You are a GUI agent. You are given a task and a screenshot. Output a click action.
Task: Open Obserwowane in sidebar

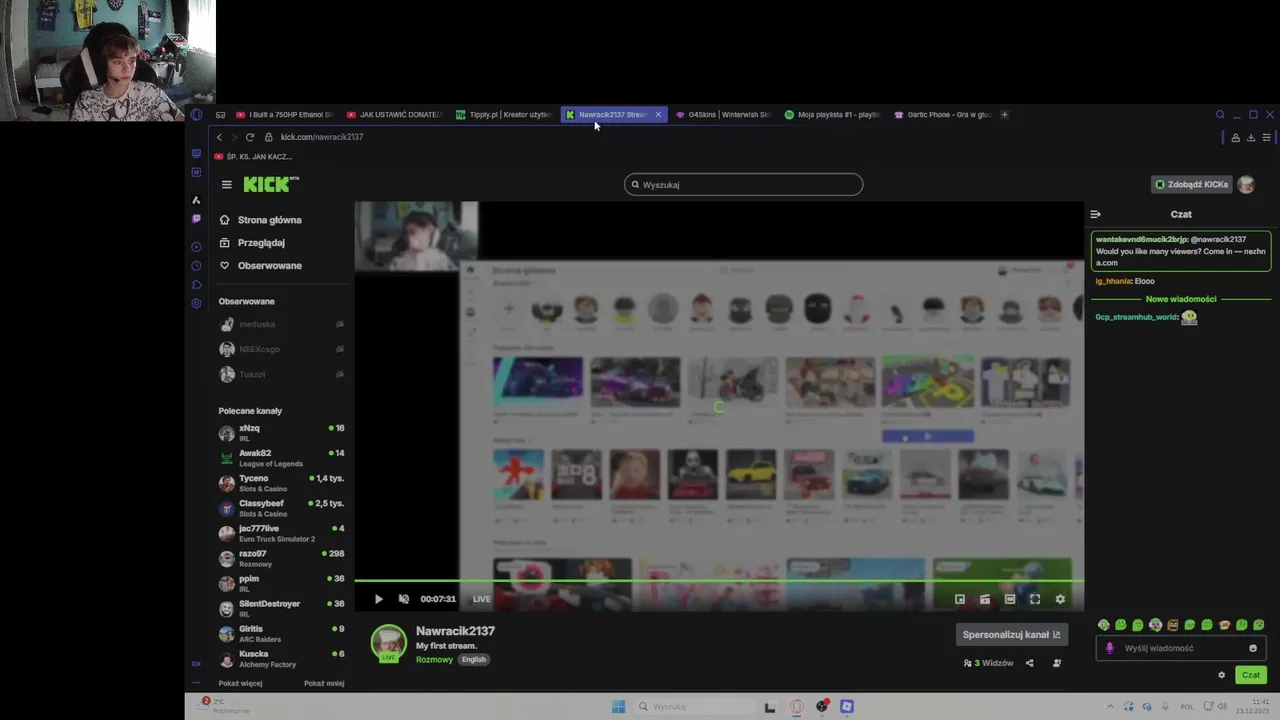click(x=260, y=266)
